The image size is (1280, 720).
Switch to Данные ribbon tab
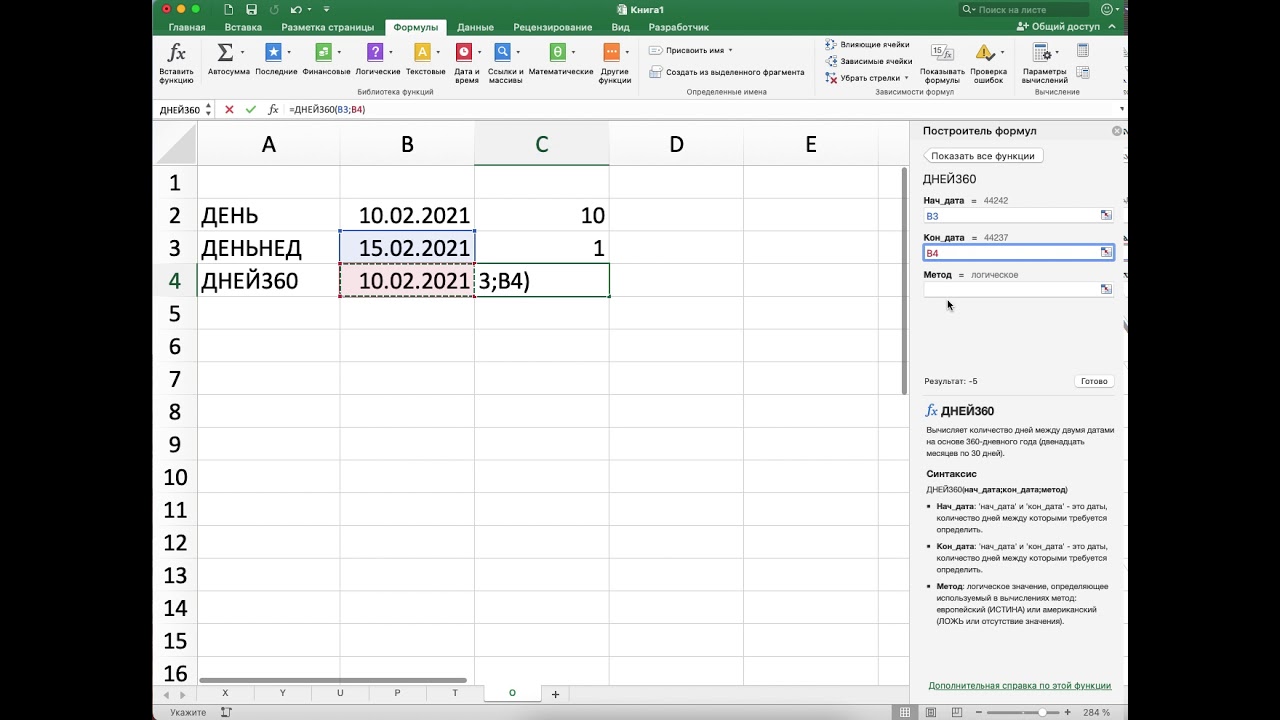(x=475, y=27)
